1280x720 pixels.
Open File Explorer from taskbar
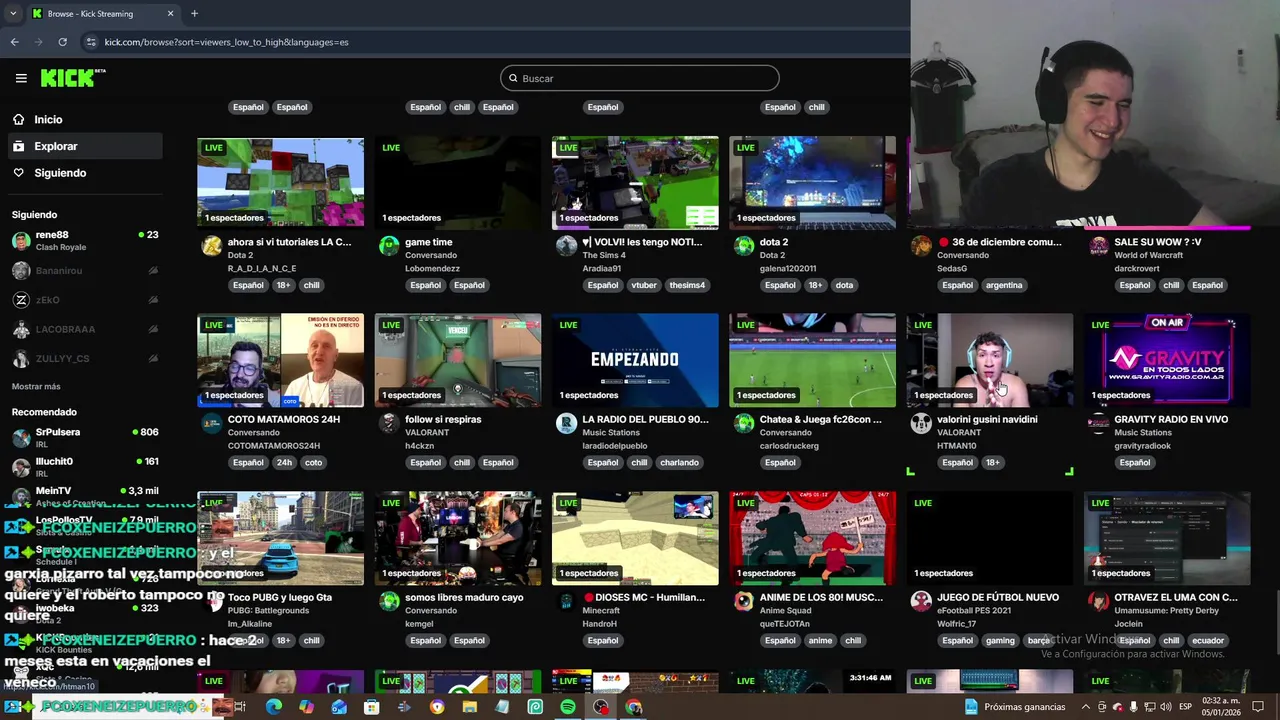click(470, 707)
